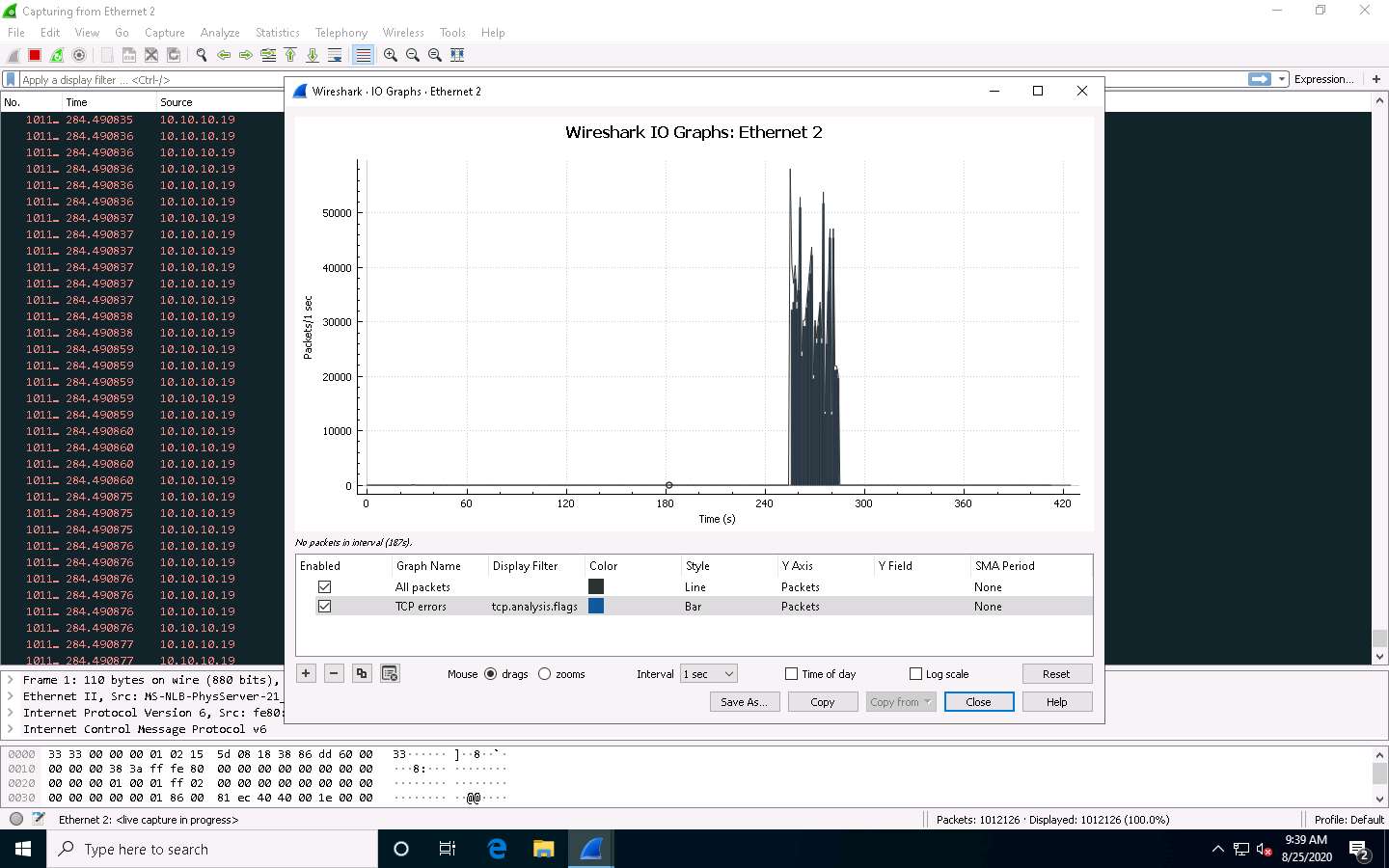Click Expression... button
Screen dimensions: 1389x868
coord(1323,79)
